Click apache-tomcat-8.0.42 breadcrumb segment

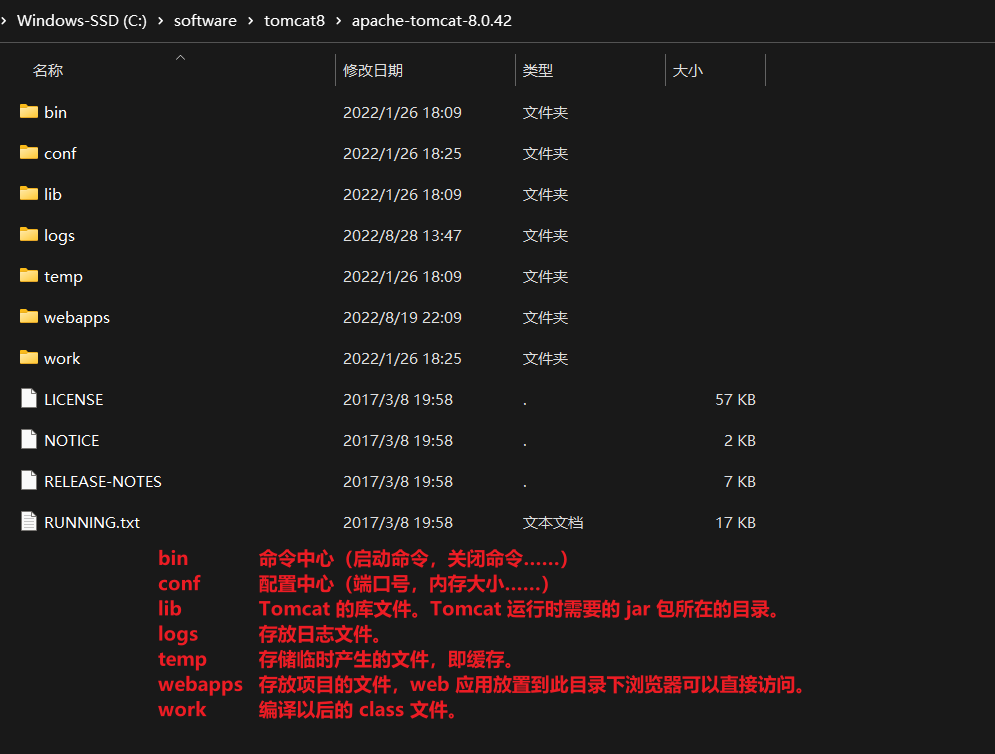pos(432,21)
